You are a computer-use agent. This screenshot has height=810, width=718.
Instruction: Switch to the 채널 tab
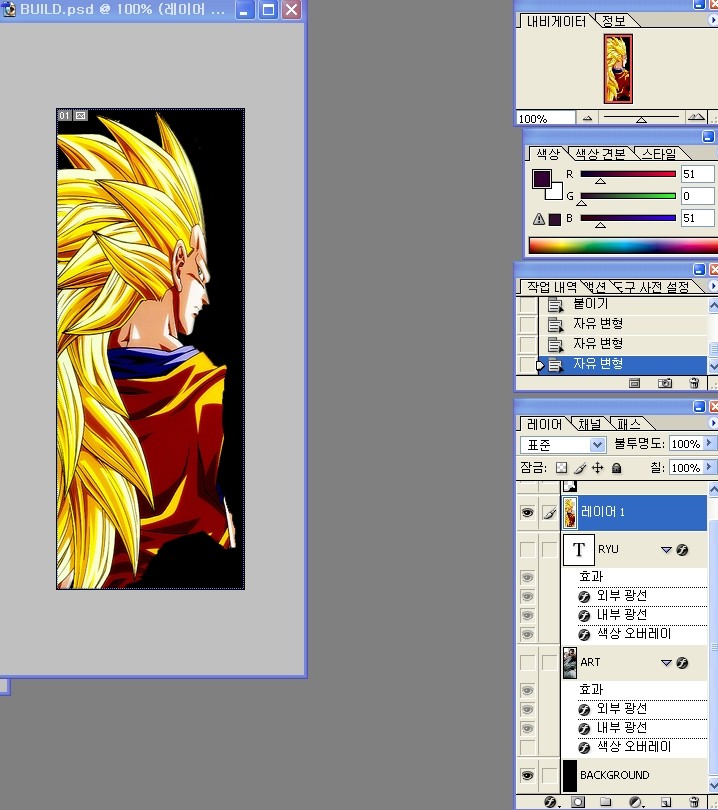point(589,425)
